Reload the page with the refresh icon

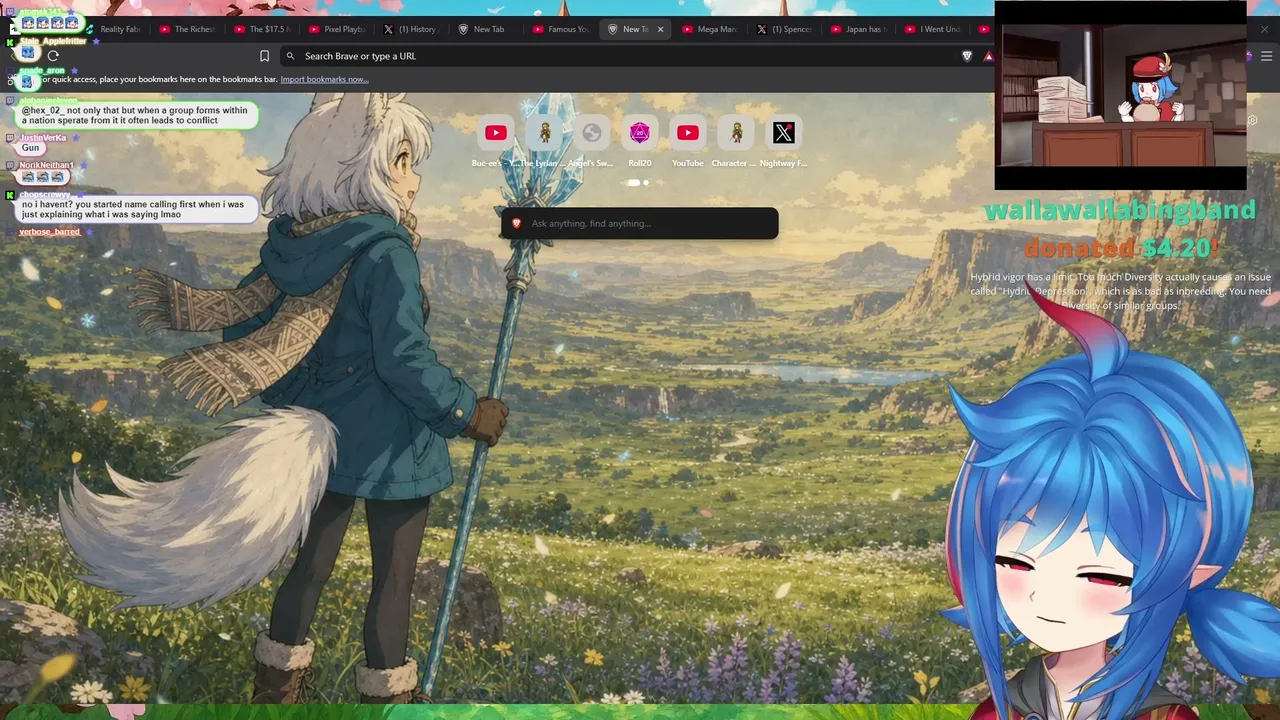(53, 56)
